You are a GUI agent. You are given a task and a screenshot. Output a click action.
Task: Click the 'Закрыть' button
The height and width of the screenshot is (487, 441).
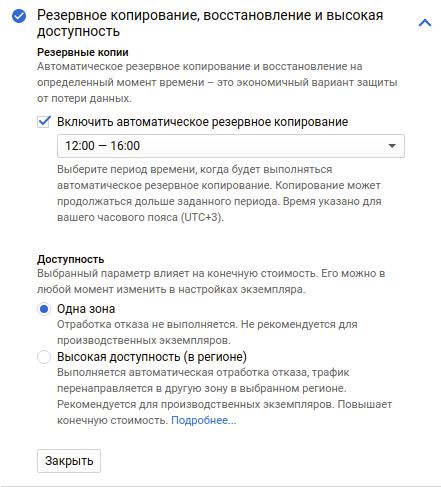[x=69, y=461]
